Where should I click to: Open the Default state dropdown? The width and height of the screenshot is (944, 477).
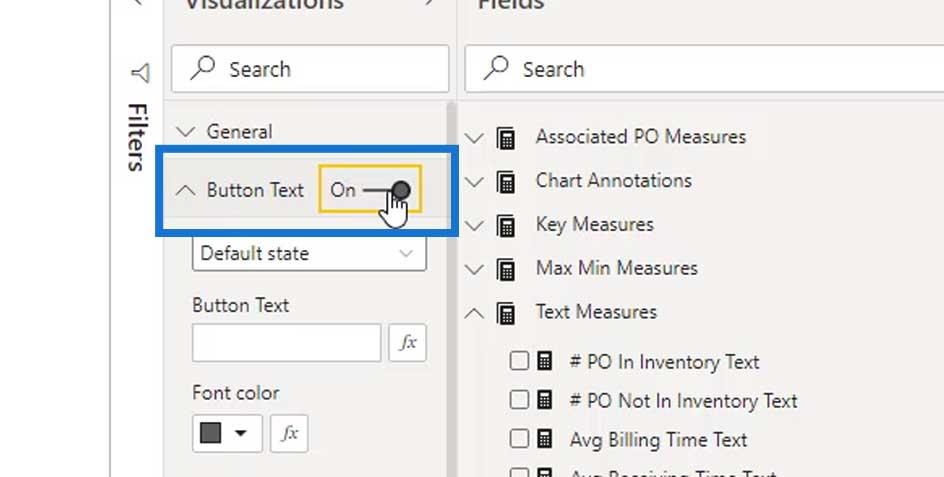[308, 253]
